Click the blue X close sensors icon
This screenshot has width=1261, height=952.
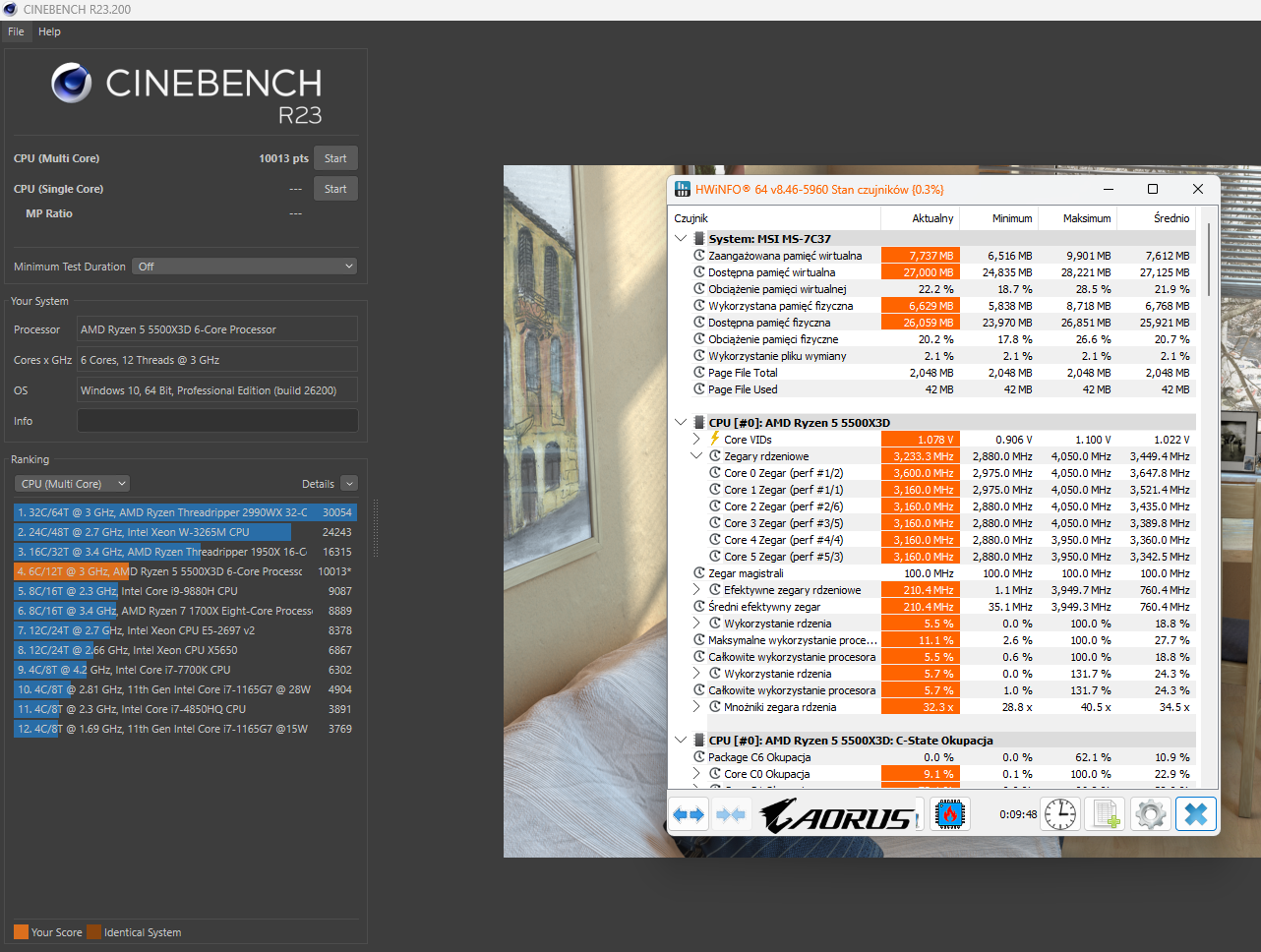(1196, 814)
